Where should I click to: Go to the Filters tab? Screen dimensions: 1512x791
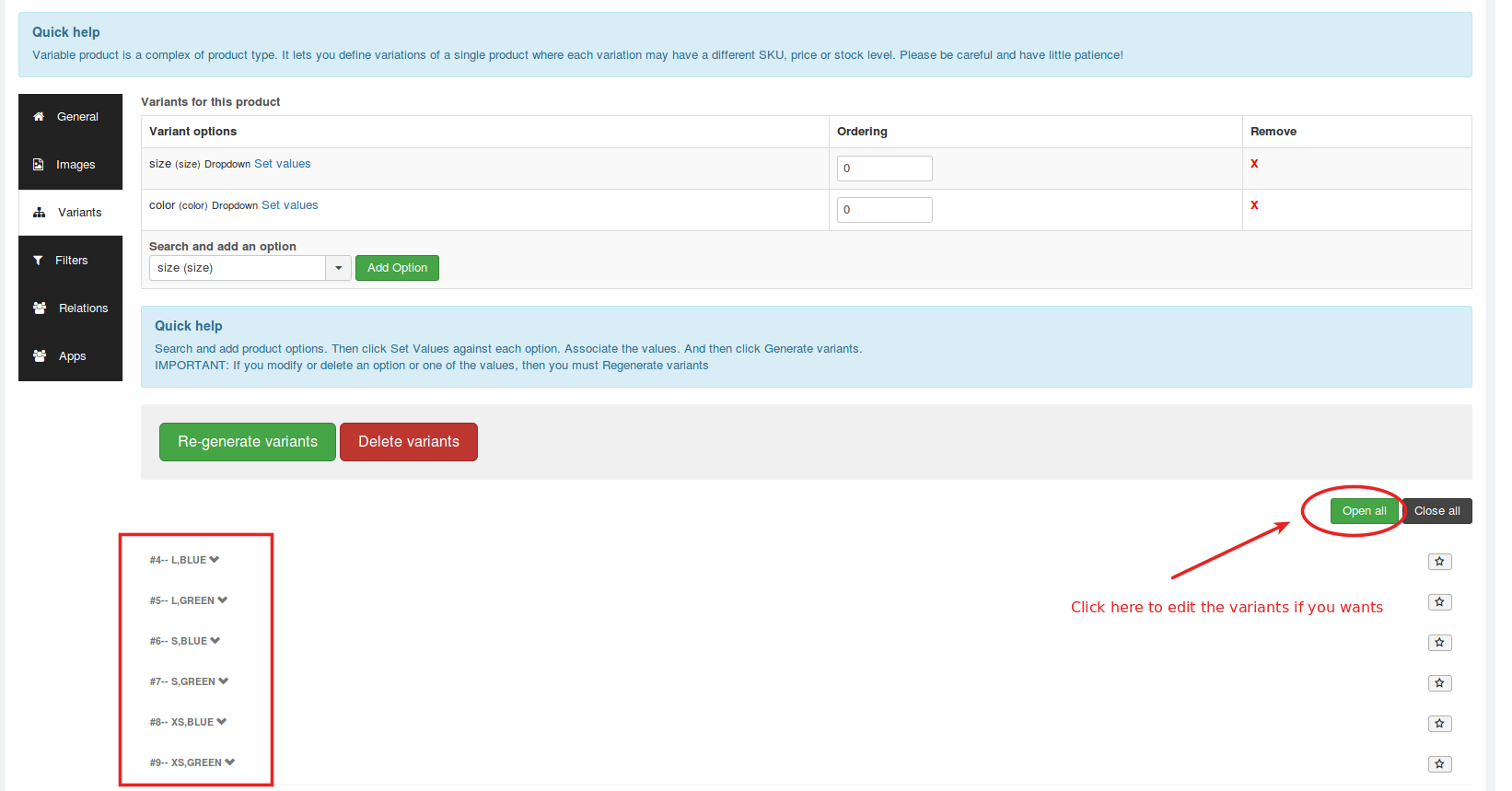point(70,261)
